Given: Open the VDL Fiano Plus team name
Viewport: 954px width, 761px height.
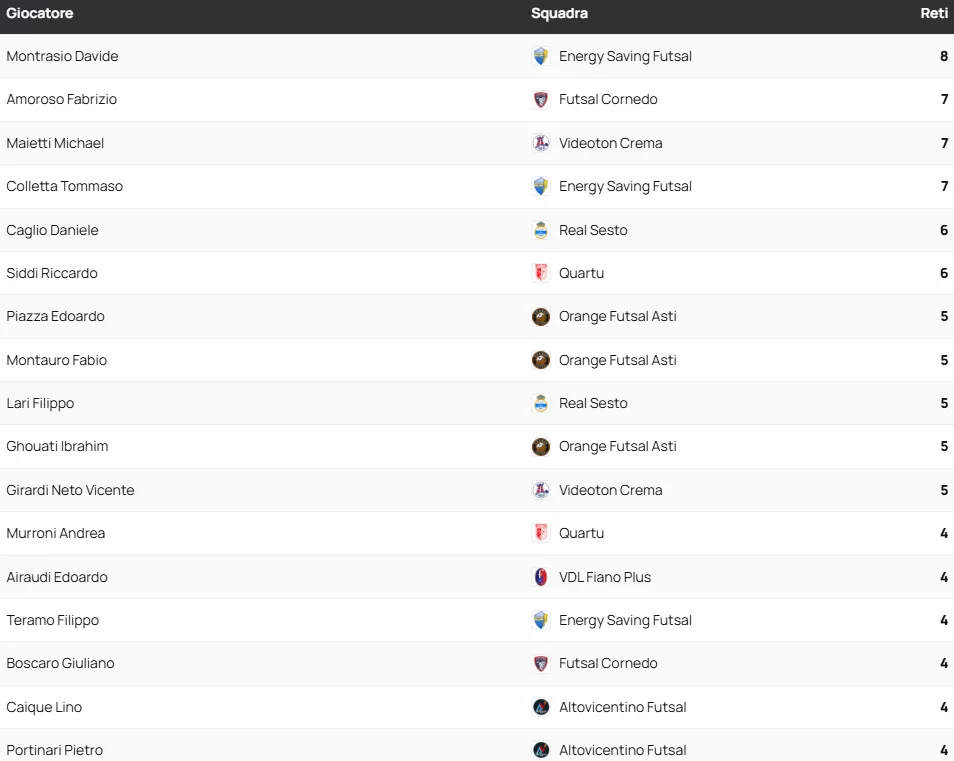Looking at the screenshot, I should [605, 577].
